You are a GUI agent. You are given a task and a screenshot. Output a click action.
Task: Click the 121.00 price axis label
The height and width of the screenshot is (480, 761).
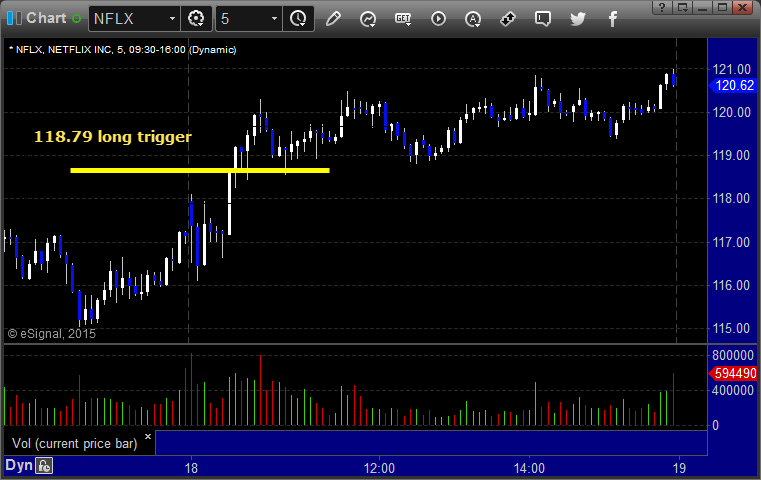(x=731, y=69)
